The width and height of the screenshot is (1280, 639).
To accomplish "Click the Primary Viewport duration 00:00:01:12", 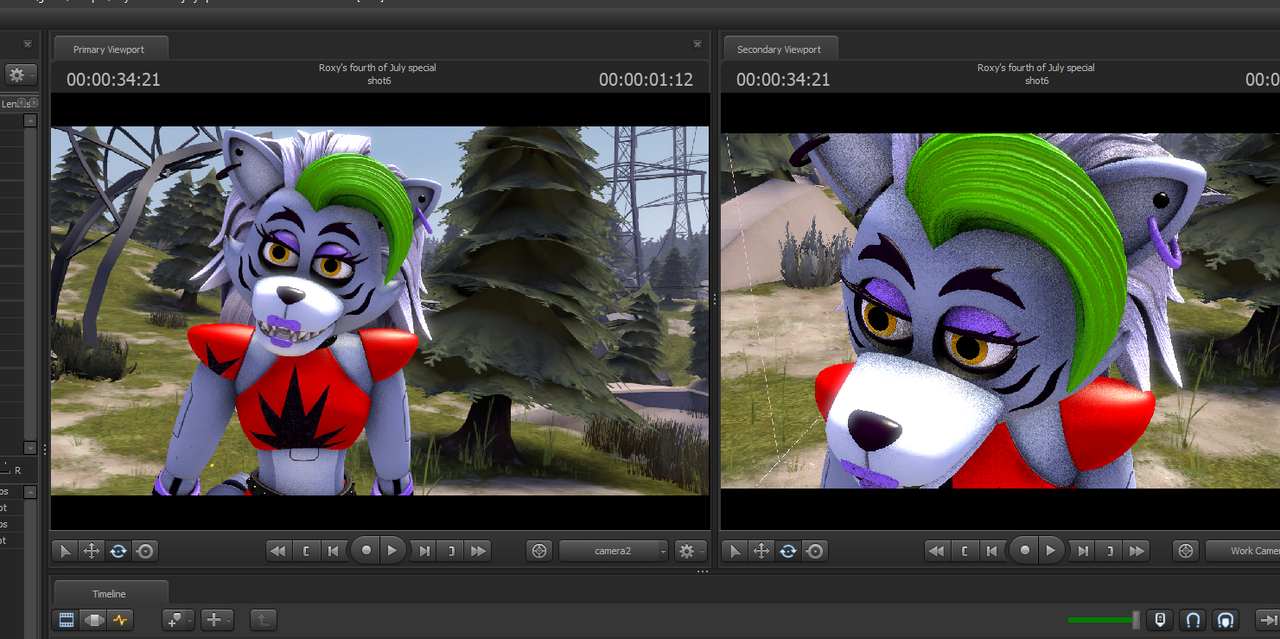I will point(646,80).
